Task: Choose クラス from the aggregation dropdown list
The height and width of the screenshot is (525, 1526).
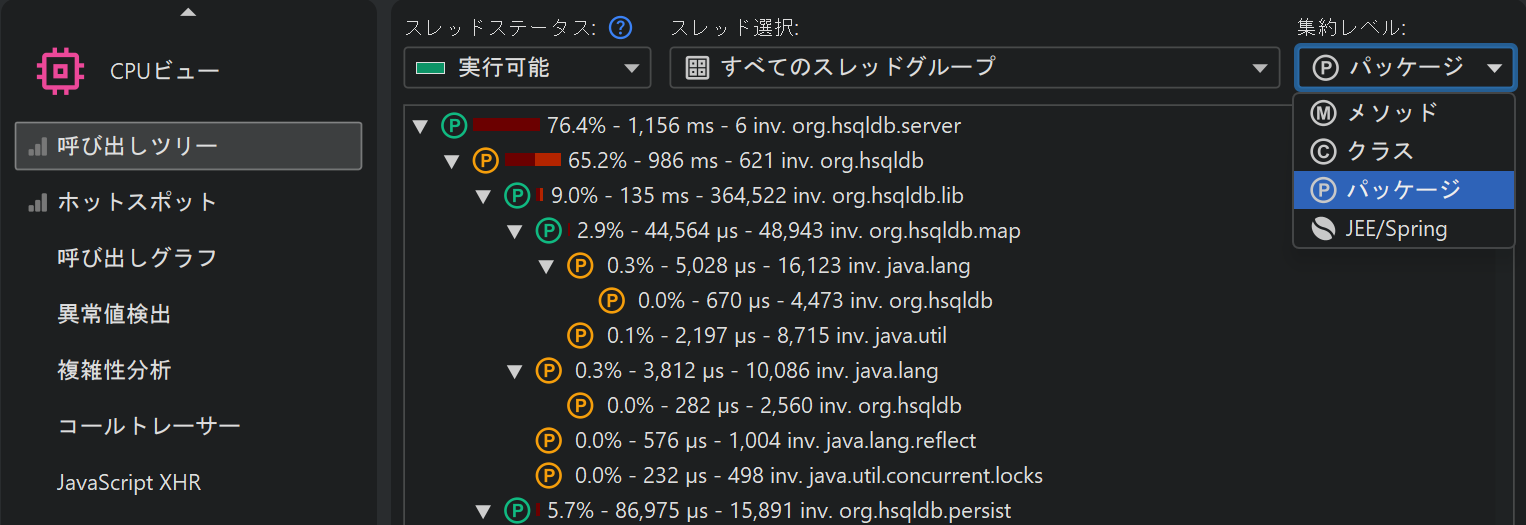Action: click(1380, 151)
